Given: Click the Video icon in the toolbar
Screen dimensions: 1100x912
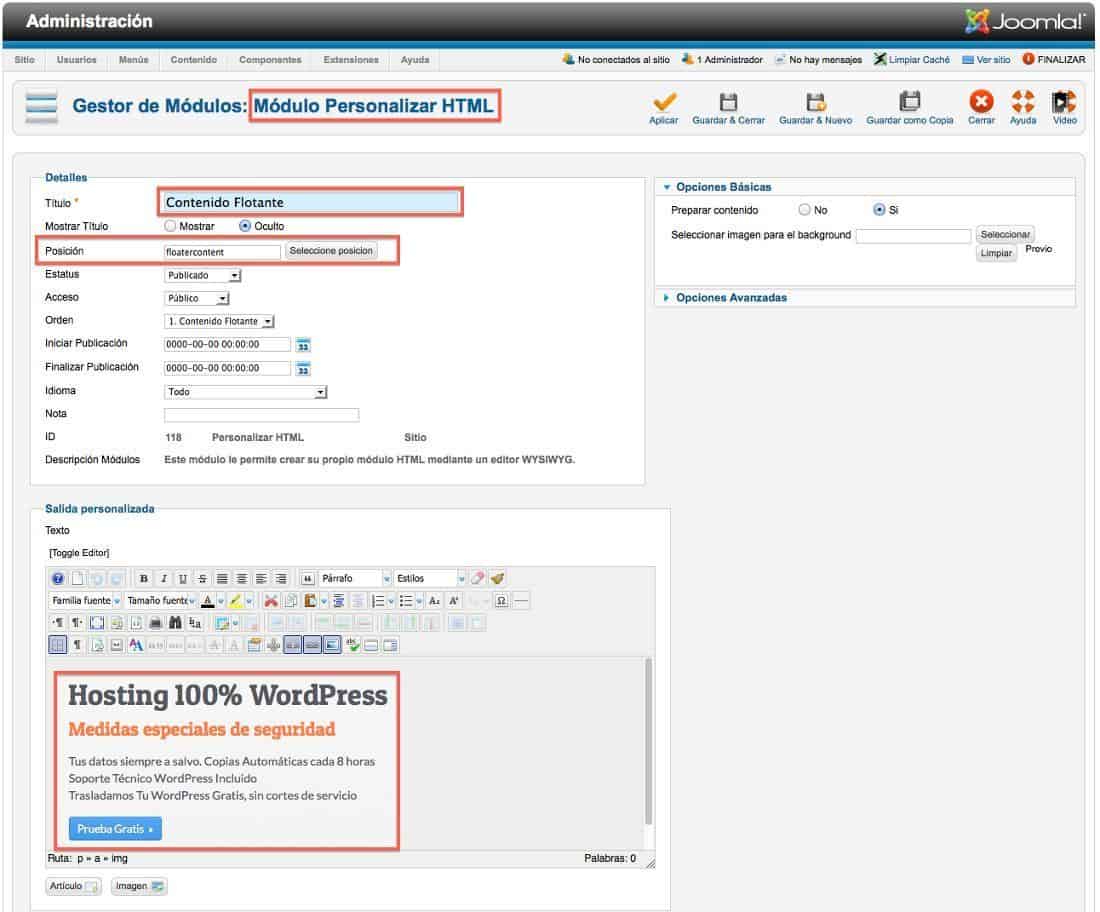Looking at the screenshot, I should [1064, 102].
